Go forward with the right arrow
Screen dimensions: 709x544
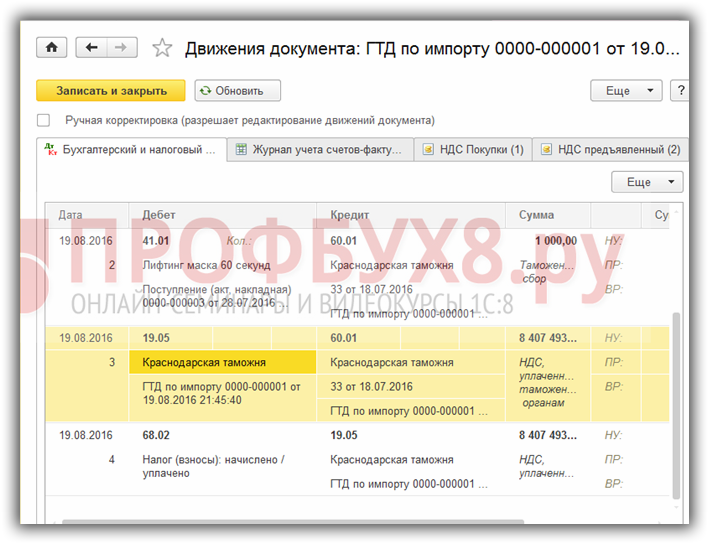[x=121, y=48]
